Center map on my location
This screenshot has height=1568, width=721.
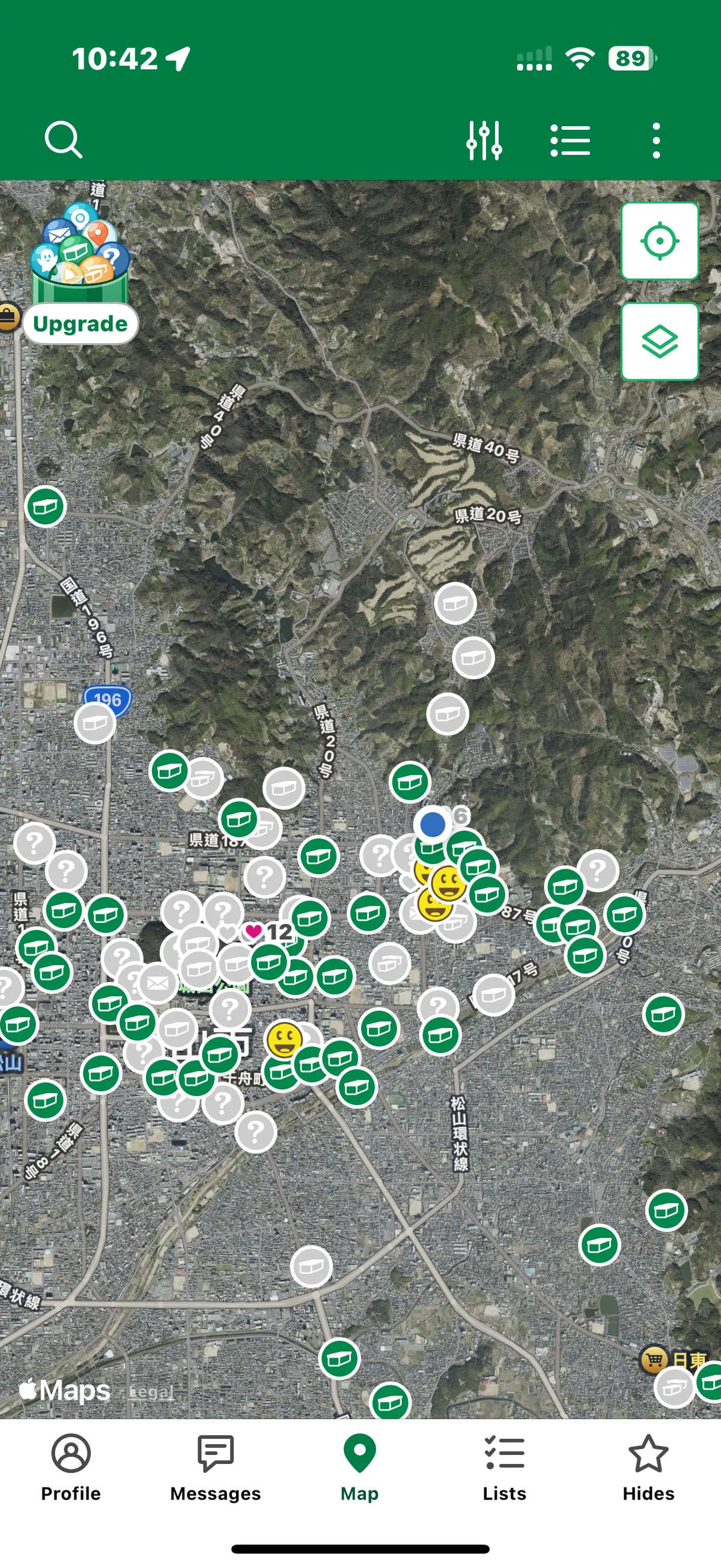pyautogui.click(x=659, y=241)
